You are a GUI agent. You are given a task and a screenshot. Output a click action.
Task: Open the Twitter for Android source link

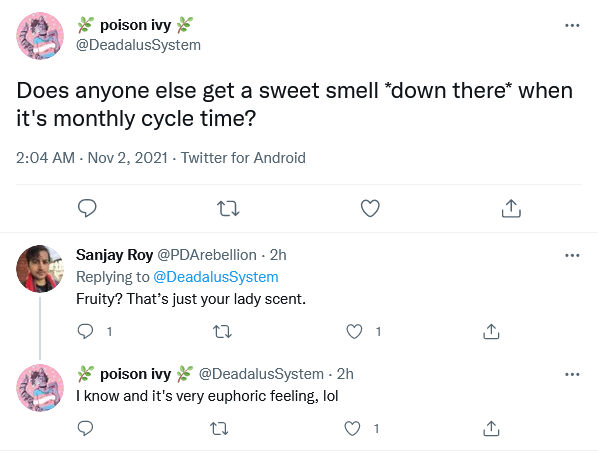(243, 158)
